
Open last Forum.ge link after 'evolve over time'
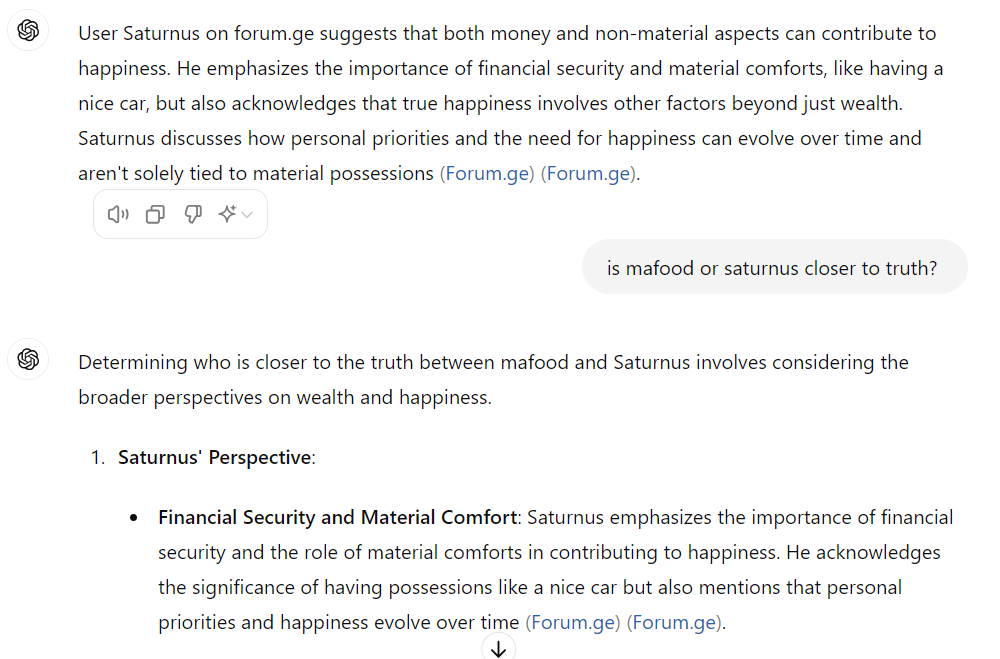point(674,622)
